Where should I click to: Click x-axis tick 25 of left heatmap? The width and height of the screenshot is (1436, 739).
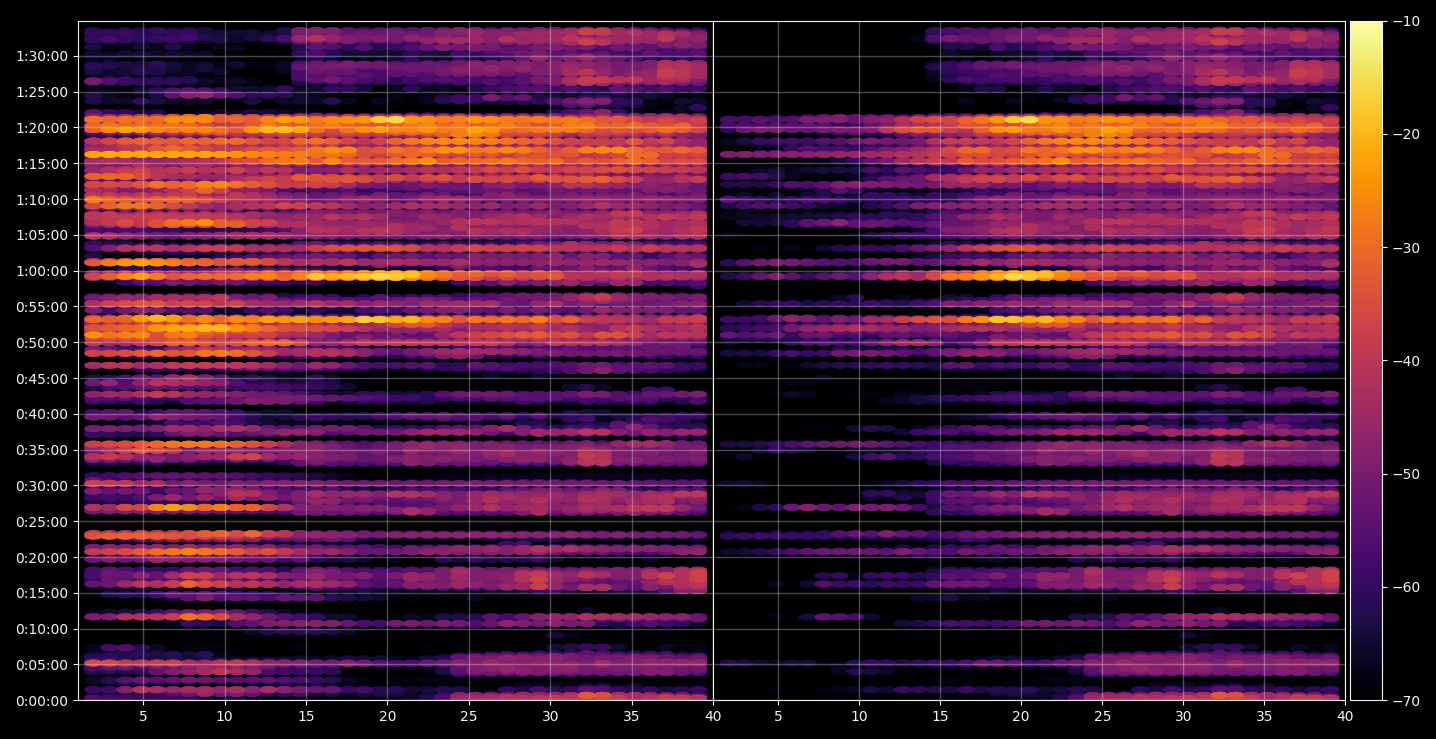(x=469, y=716)
